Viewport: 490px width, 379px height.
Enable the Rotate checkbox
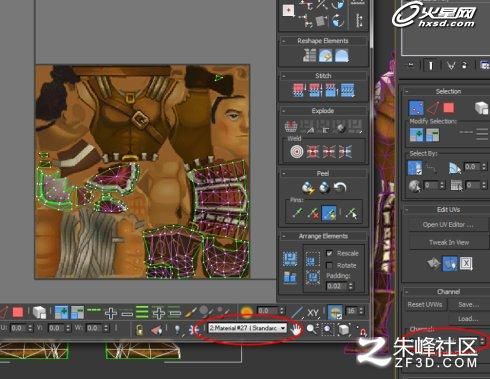[329, 265]
